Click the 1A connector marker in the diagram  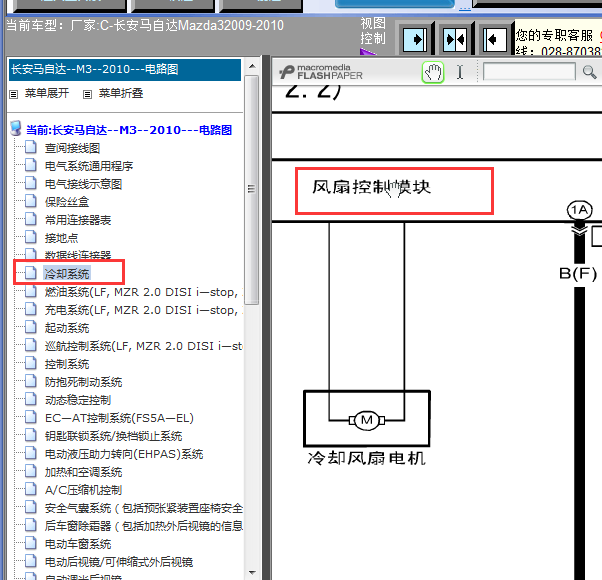click(580, 210)
